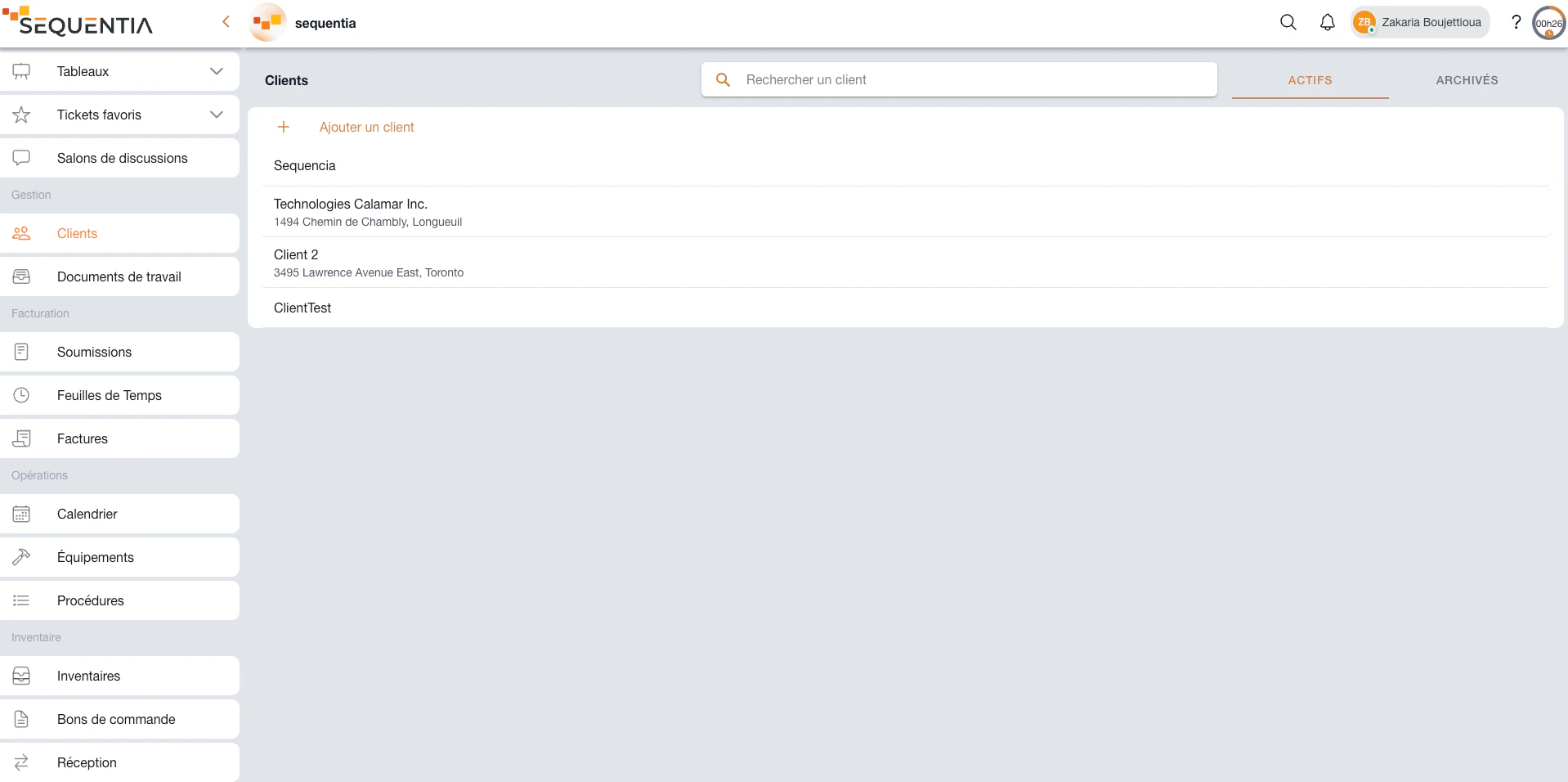Click the plus icon to add client
Screen dimensions: 1568x782
point(284,127)
